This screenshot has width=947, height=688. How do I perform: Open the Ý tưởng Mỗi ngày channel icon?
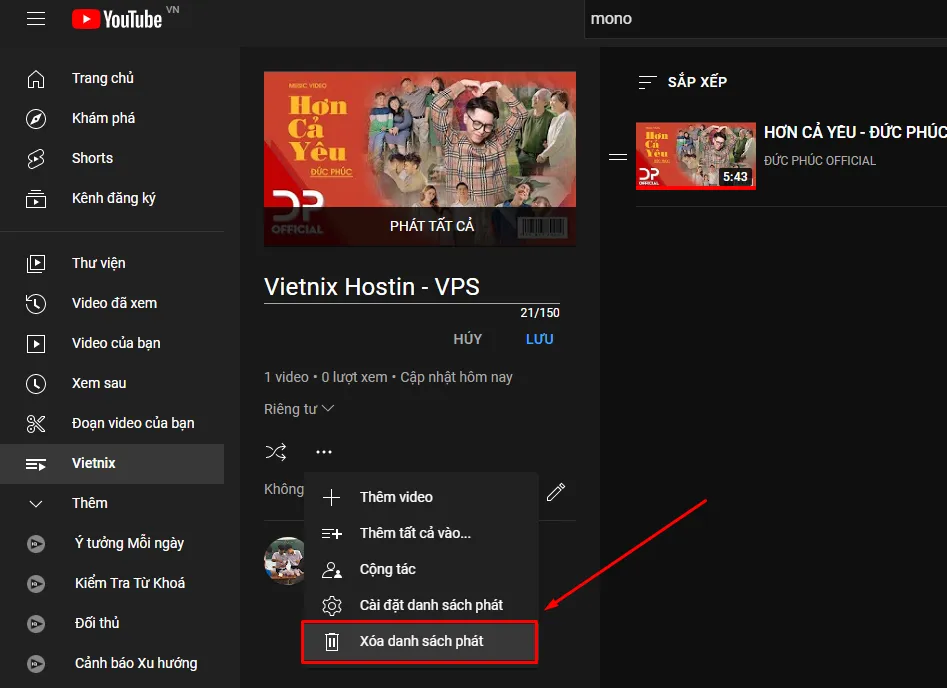[36, 544]
